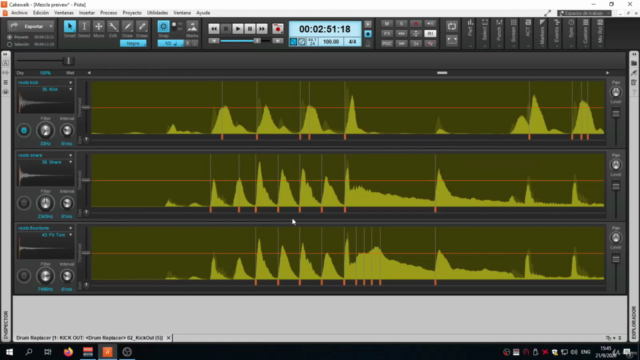Toggle the PDC override button
640x360 pixels.
(x=387, y=43)
